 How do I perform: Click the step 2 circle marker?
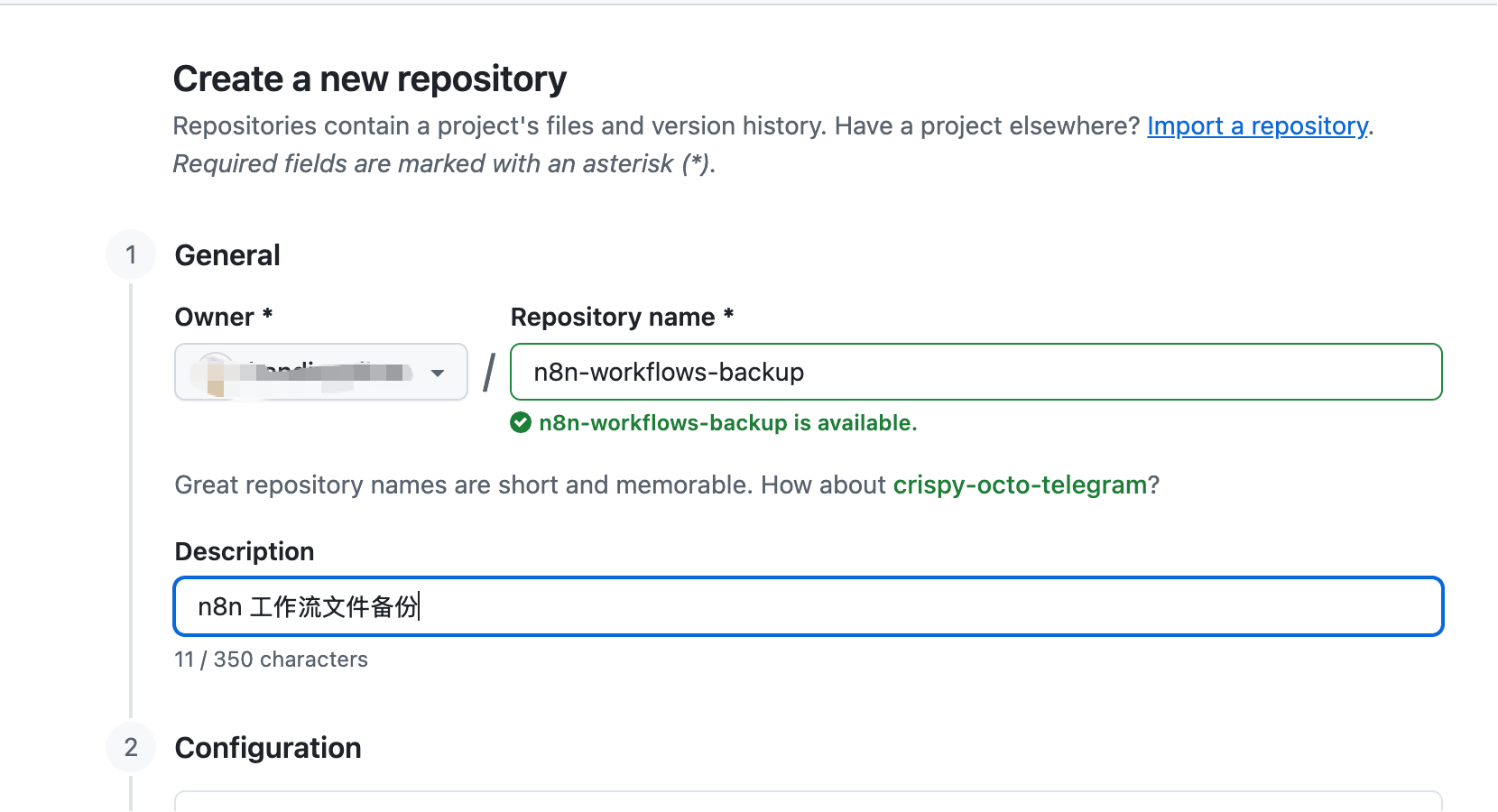click(131, 747)
